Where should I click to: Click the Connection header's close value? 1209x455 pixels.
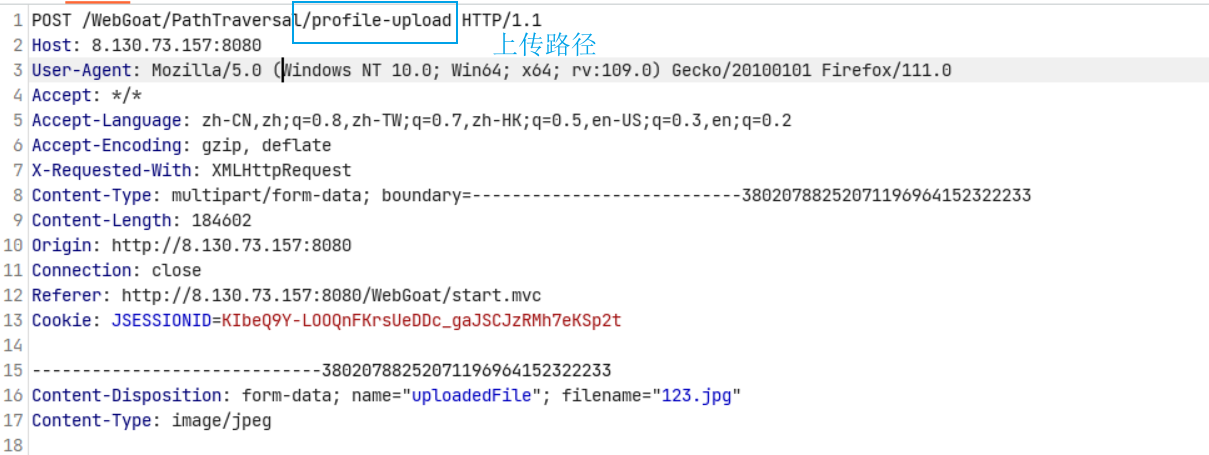tap(176, 270)
